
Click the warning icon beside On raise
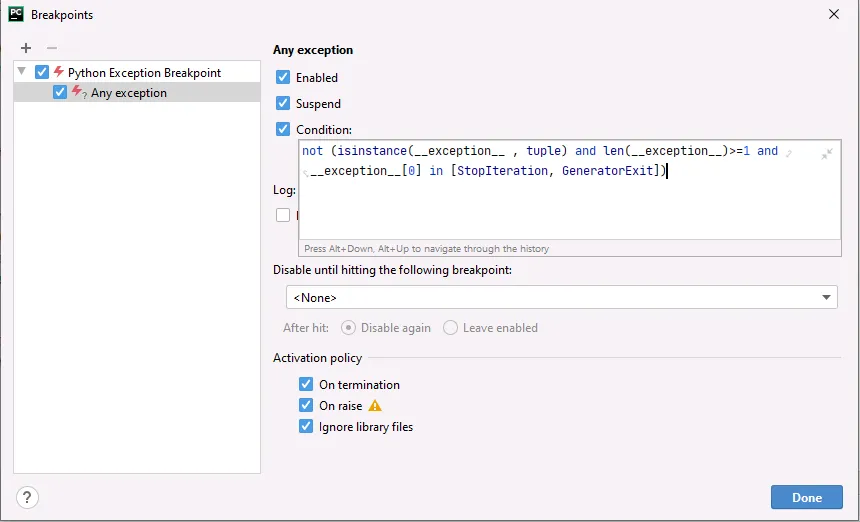click(375, 406)
